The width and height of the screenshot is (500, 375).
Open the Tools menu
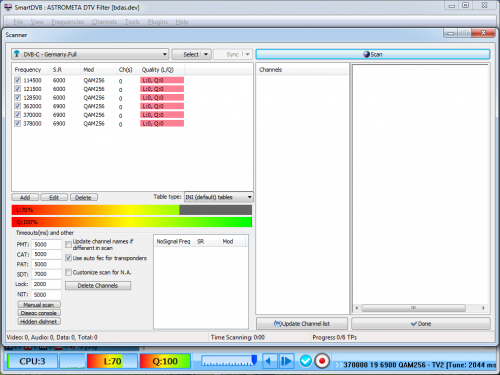point(132,22)
